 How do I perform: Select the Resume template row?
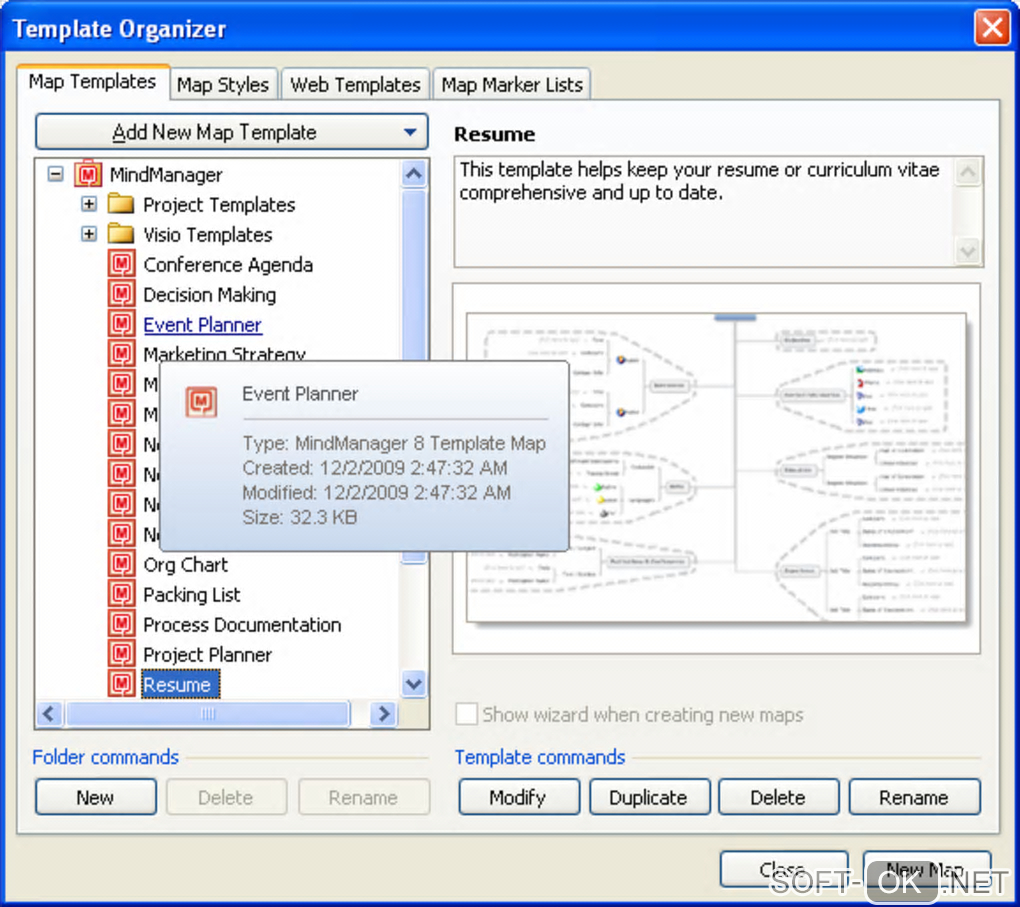pos(180,684)
